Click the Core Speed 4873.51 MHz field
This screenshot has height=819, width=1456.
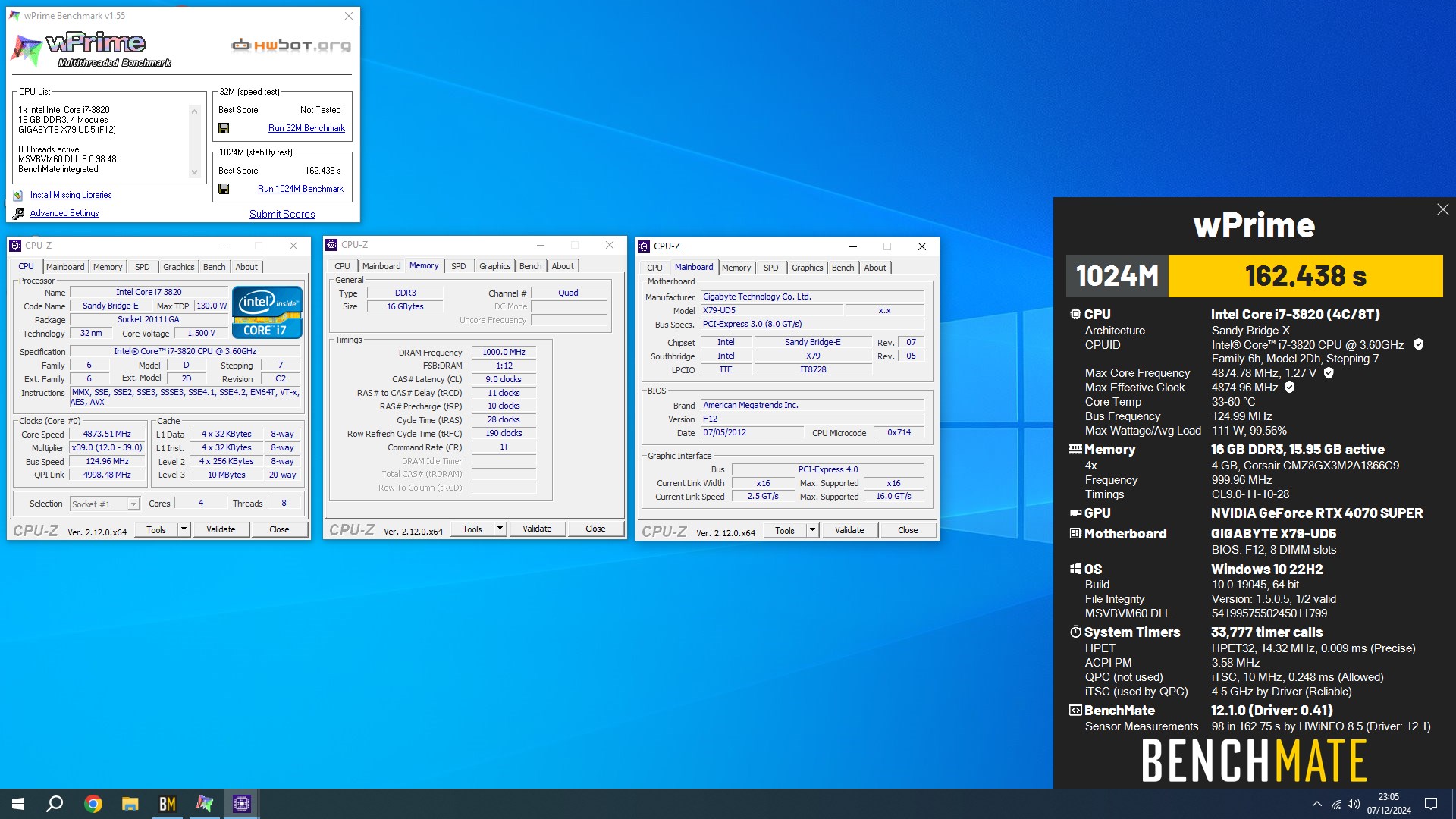pyautogui.click(x=107, y=435)
